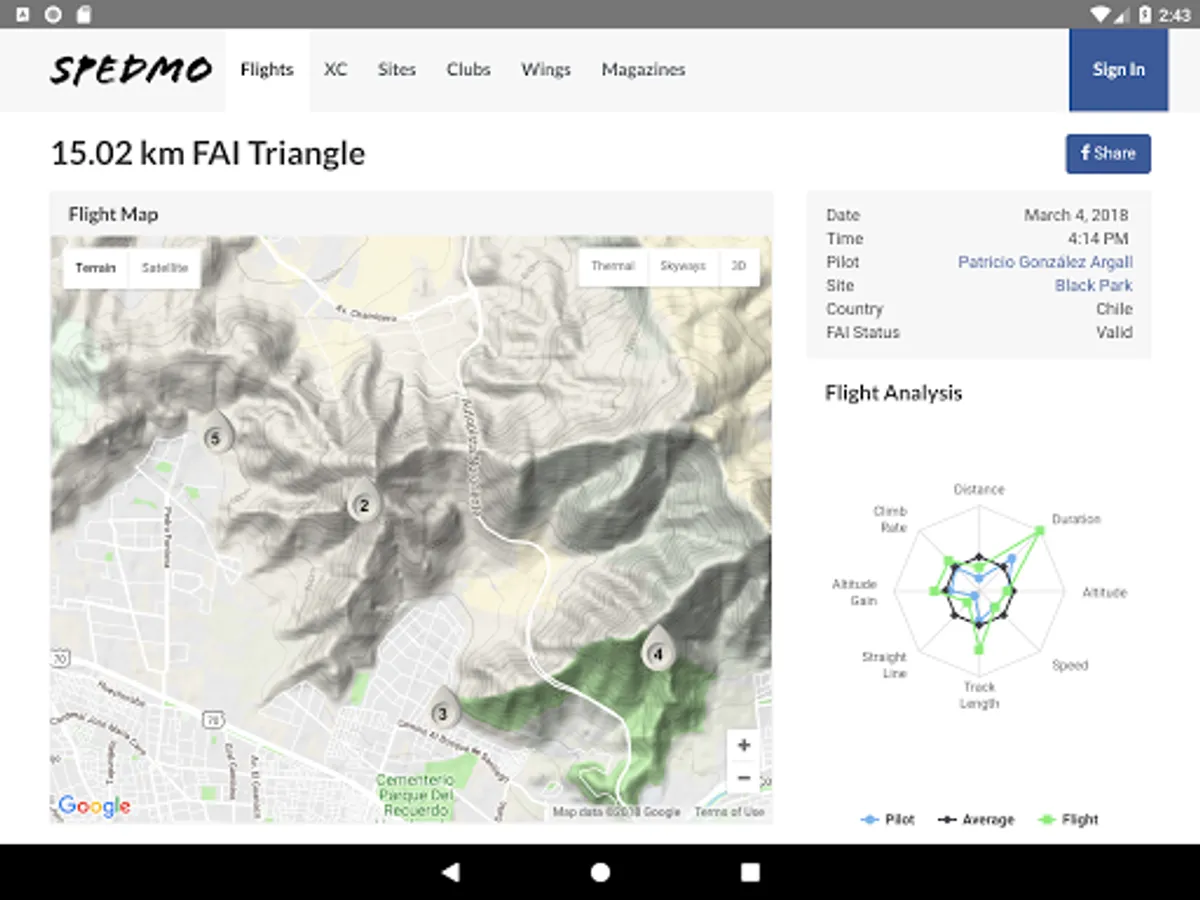1200x900 pixels.
Task: Click the 15.02 km FAI Triangle heading
Action: (208, 154)
